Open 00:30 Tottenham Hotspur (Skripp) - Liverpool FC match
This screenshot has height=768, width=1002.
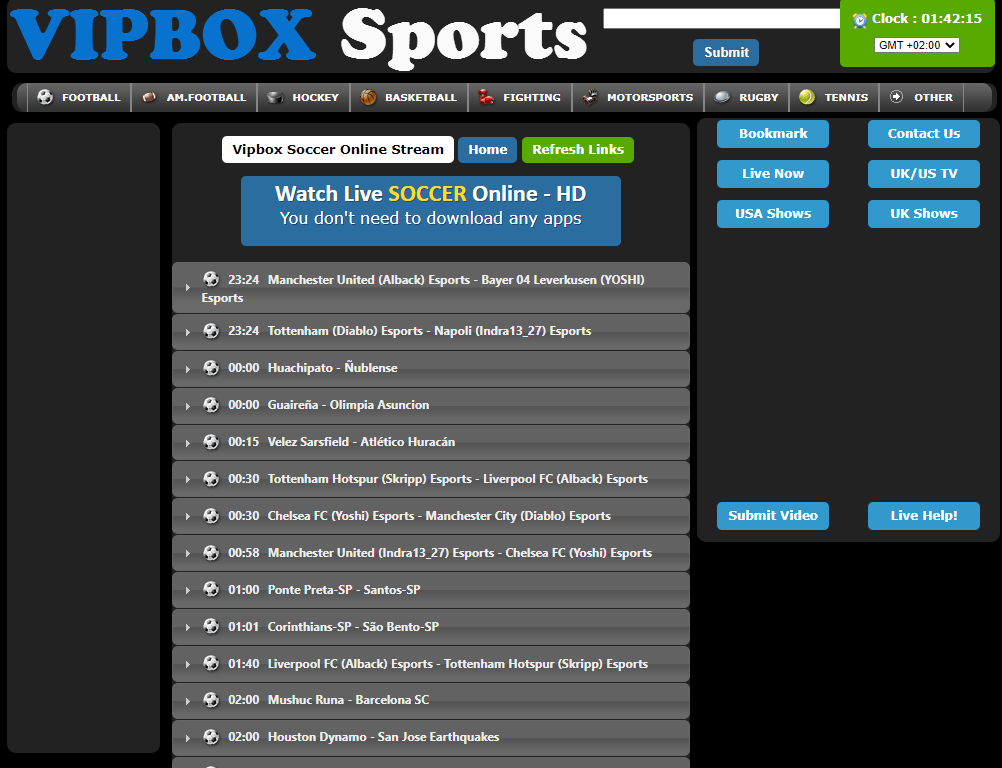coord(431,479)
